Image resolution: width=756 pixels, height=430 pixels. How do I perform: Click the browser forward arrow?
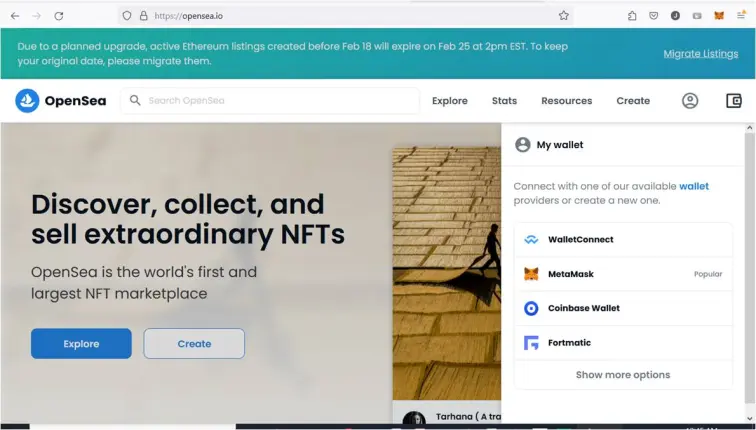coord(36,16)
